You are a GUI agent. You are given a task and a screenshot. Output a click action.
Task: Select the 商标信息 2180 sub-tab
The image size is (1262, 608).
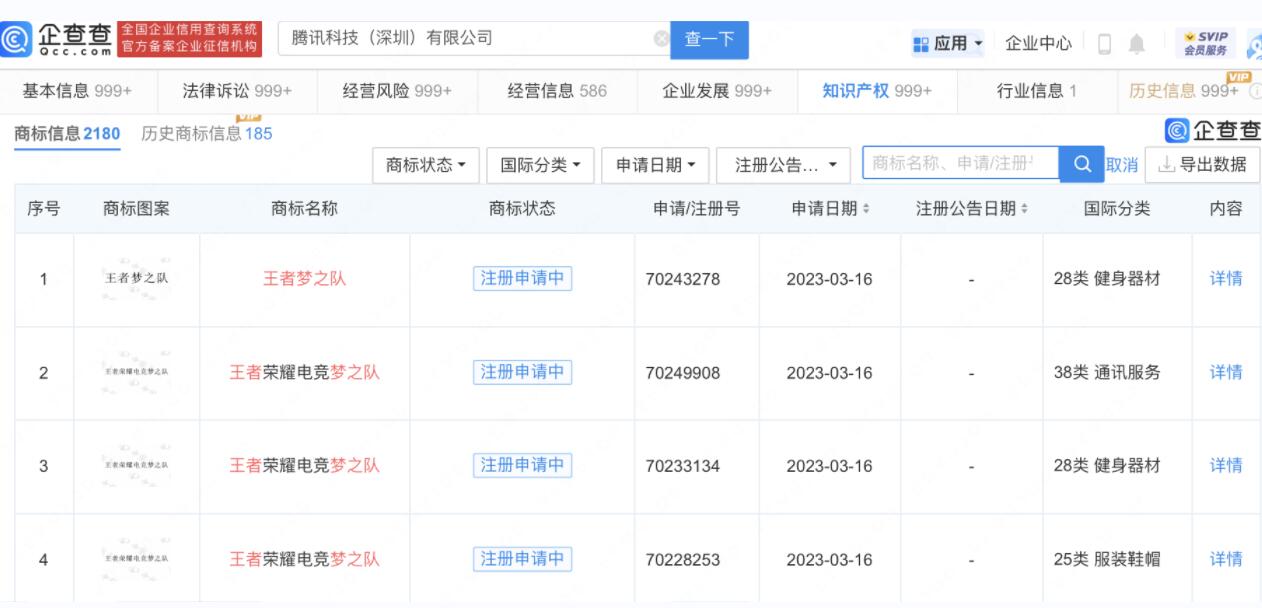coord(68,134)
